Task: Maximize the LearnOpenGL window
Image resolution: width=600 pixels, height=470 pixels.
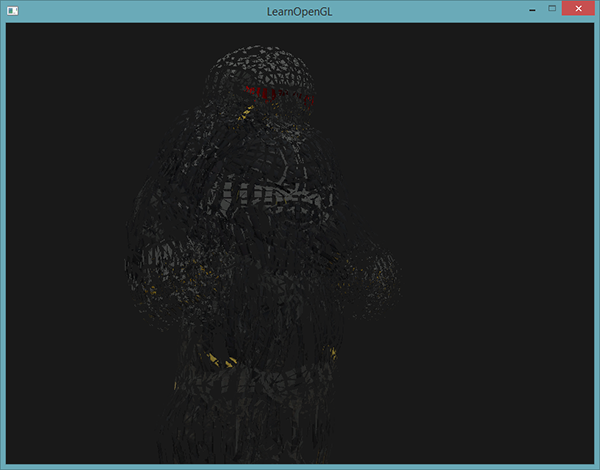Action: pyautogui.click(x=550, y=9)
